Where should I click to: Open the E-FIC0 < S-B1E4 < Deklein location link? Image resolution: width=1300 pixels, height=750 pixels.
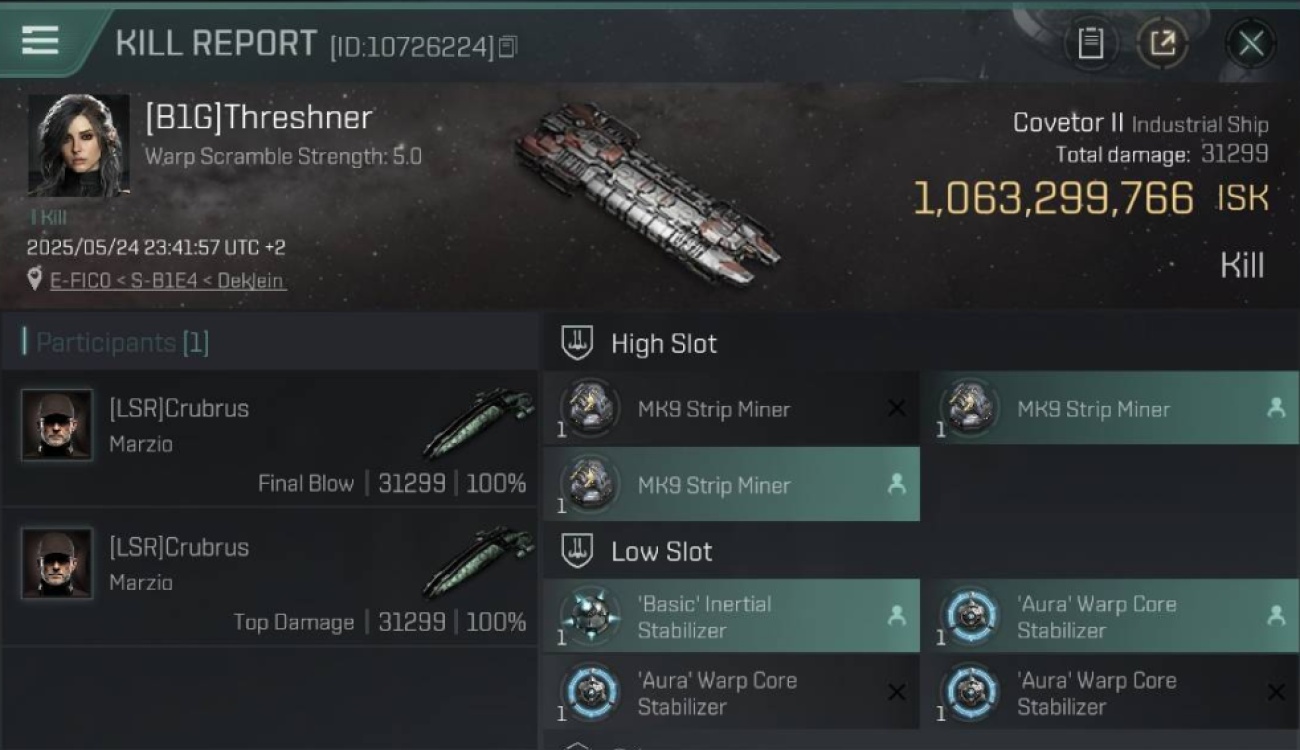168,281
